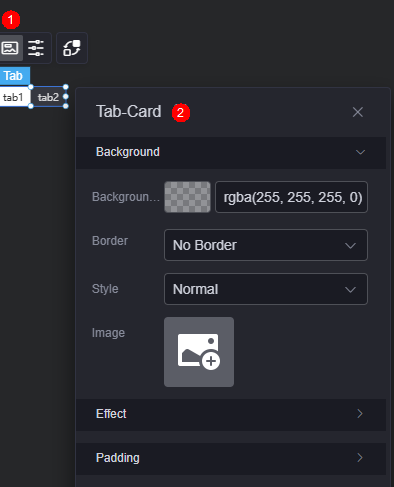394x487 pixels.
Task: Click the Background section header chevron
Action: click(x=360, y=152)
